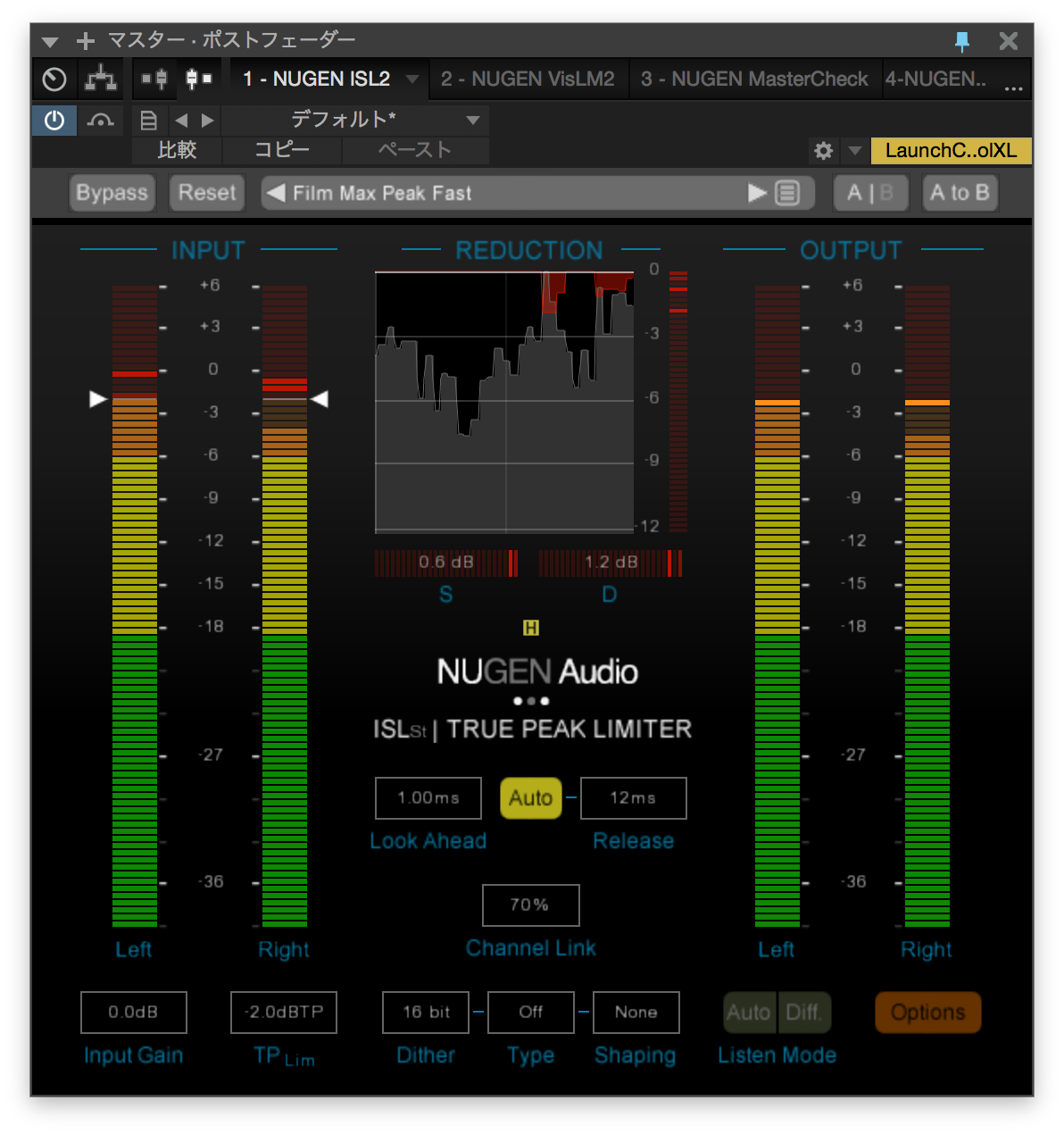Click the 比較 compare button
Viewport: 1064px width, 1134px height.
(x=177, y=150)
